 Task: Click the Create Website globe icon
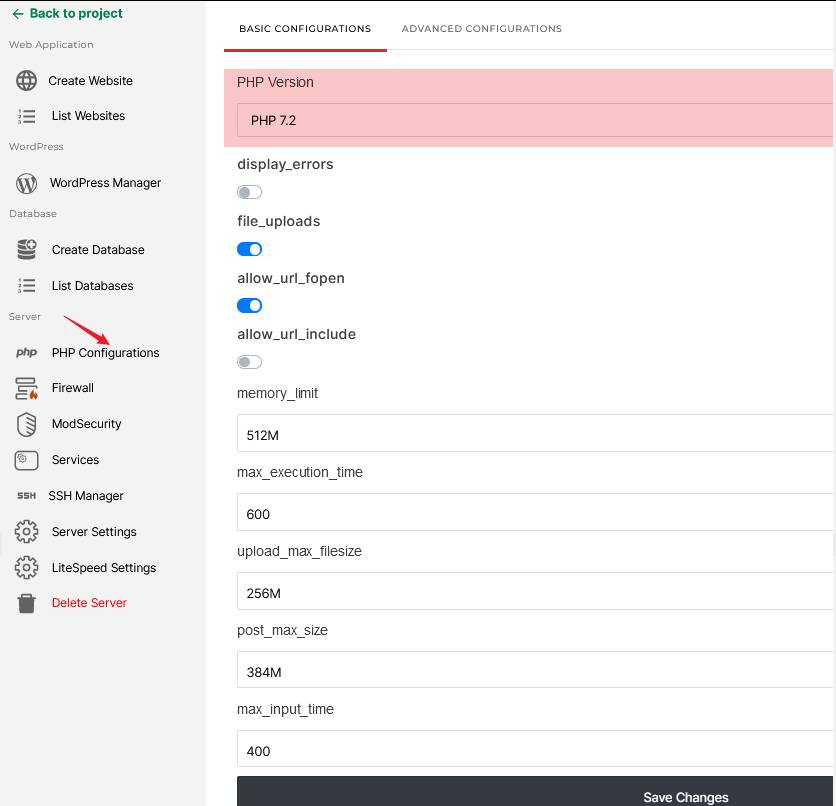tap(26, 80)
